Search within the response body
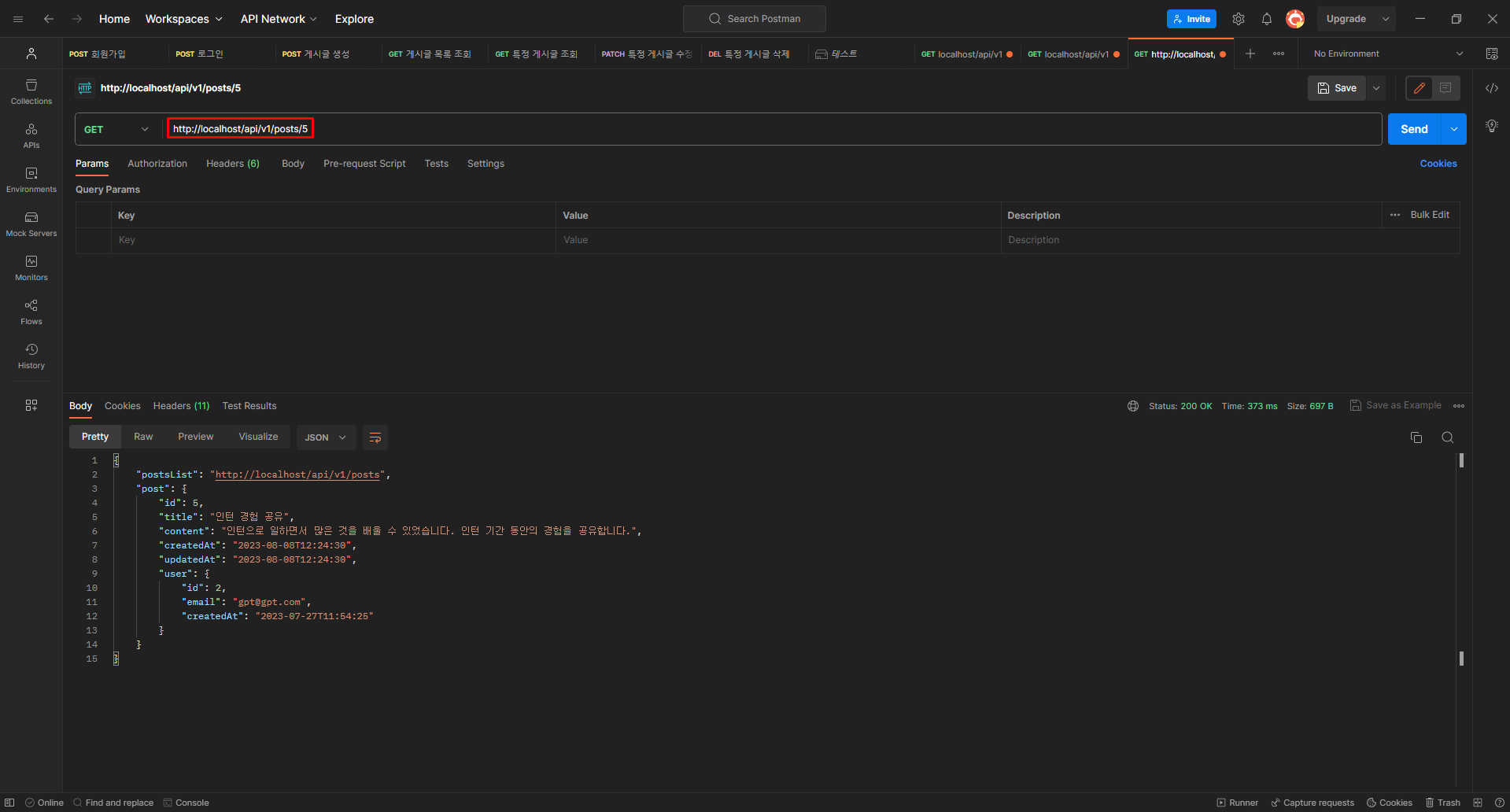Image resolution: width=1510 pixels, height=812 pixels. [1447, 437]
